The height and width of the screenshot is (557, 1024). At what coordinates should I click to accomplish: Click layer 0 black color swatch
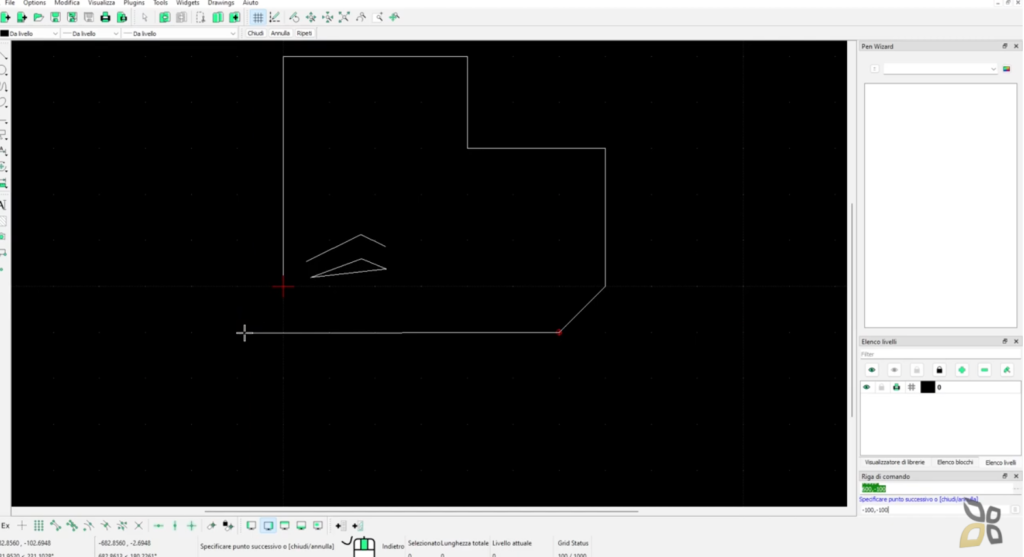click(927, 387)
